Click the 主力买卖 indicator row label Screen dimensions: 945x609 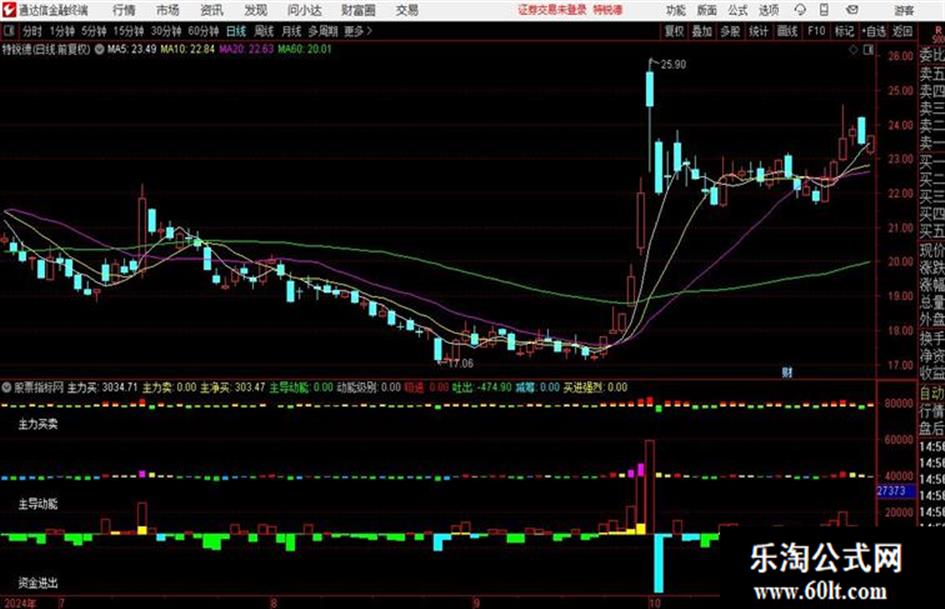(37, 424)
